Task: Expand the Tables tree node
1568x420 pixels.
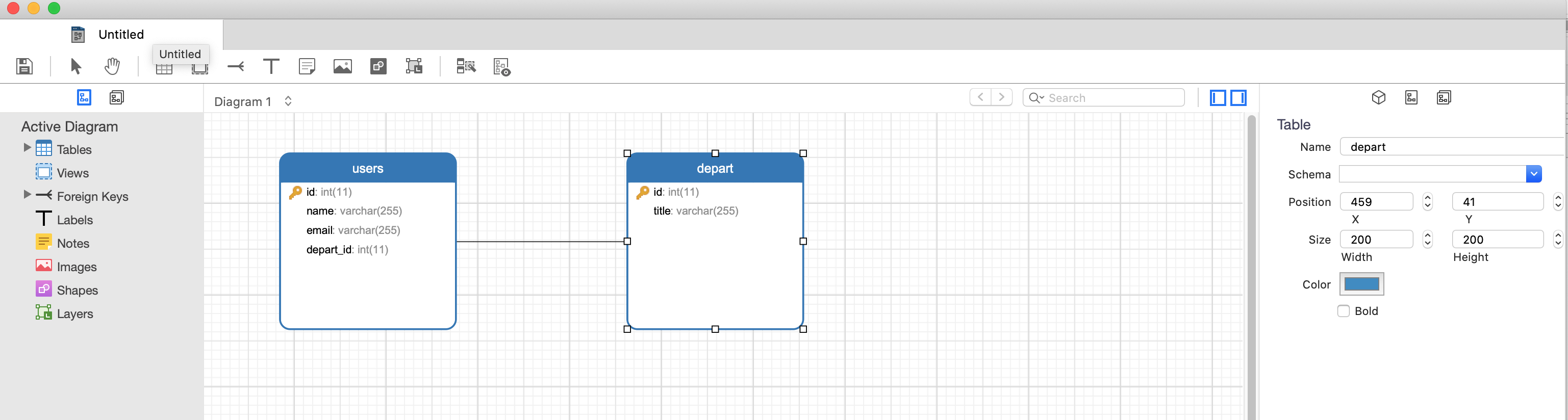Action: point(27,148)
